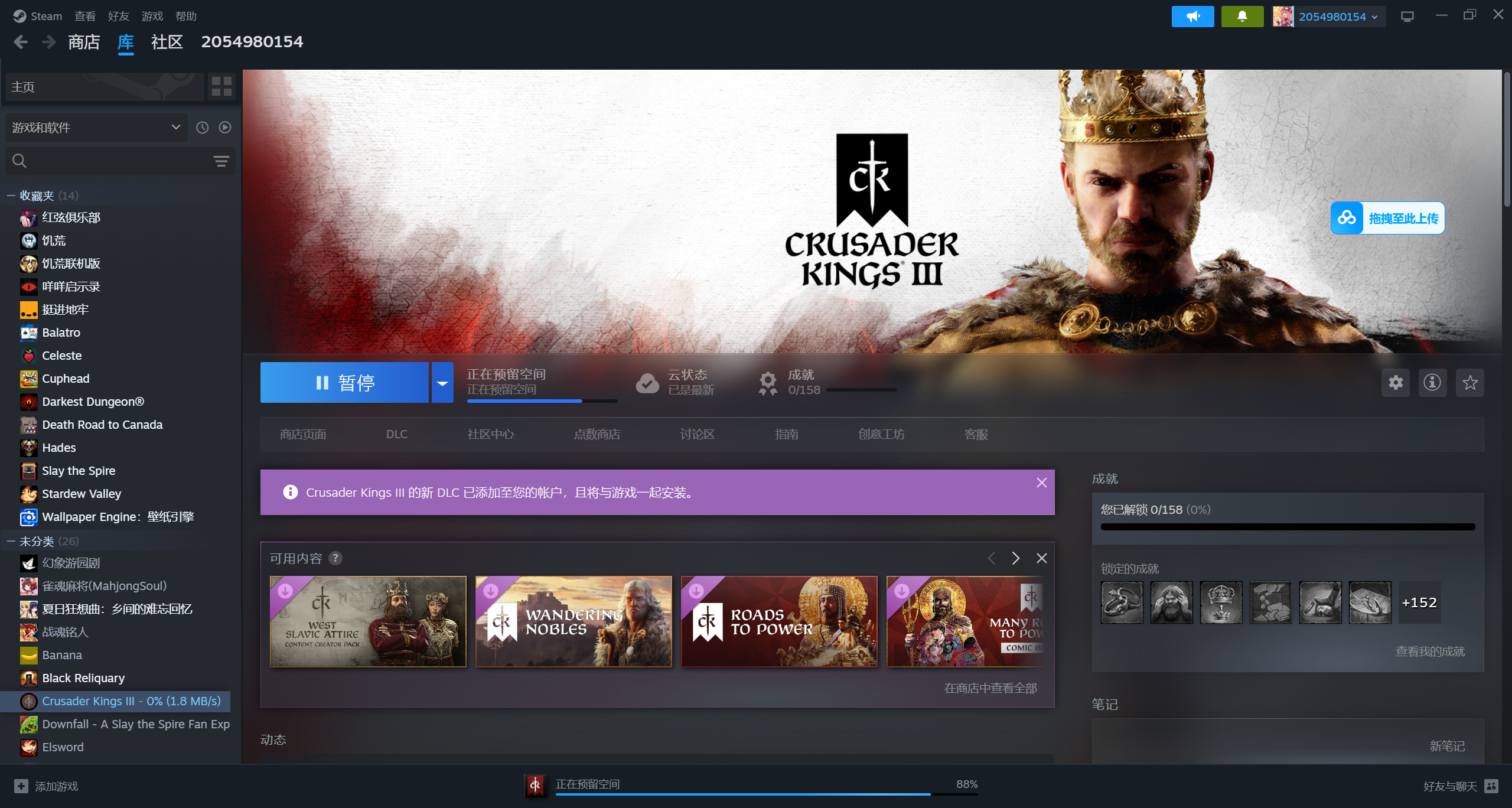Screen dimensions: 1512x808
Task: Open West Slavic Attire DLC thumbnail
Action: (x=368, y=621)
